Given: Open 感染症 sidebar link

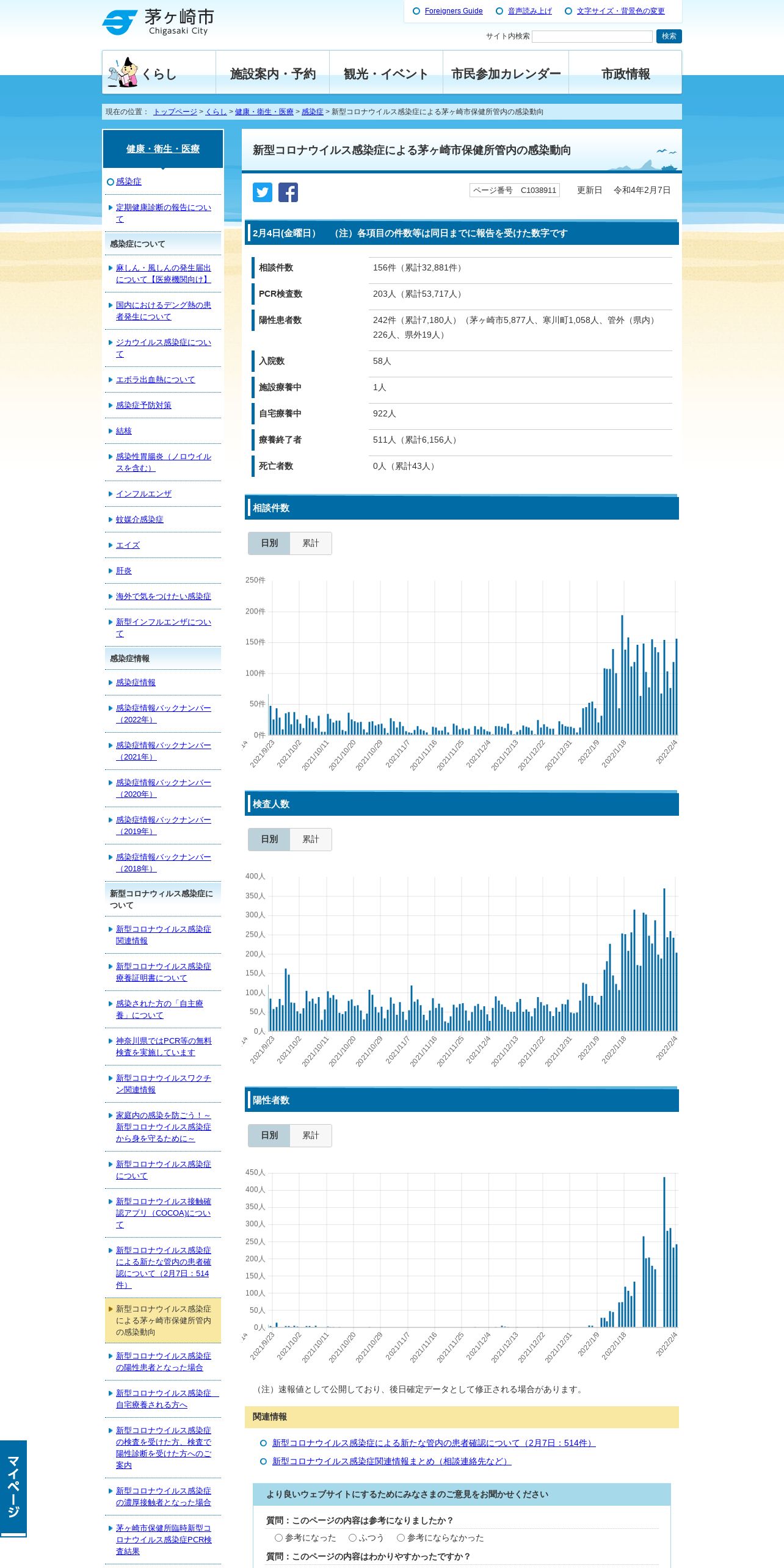Looking at the screenshot, I should click(x=128, y=181).
